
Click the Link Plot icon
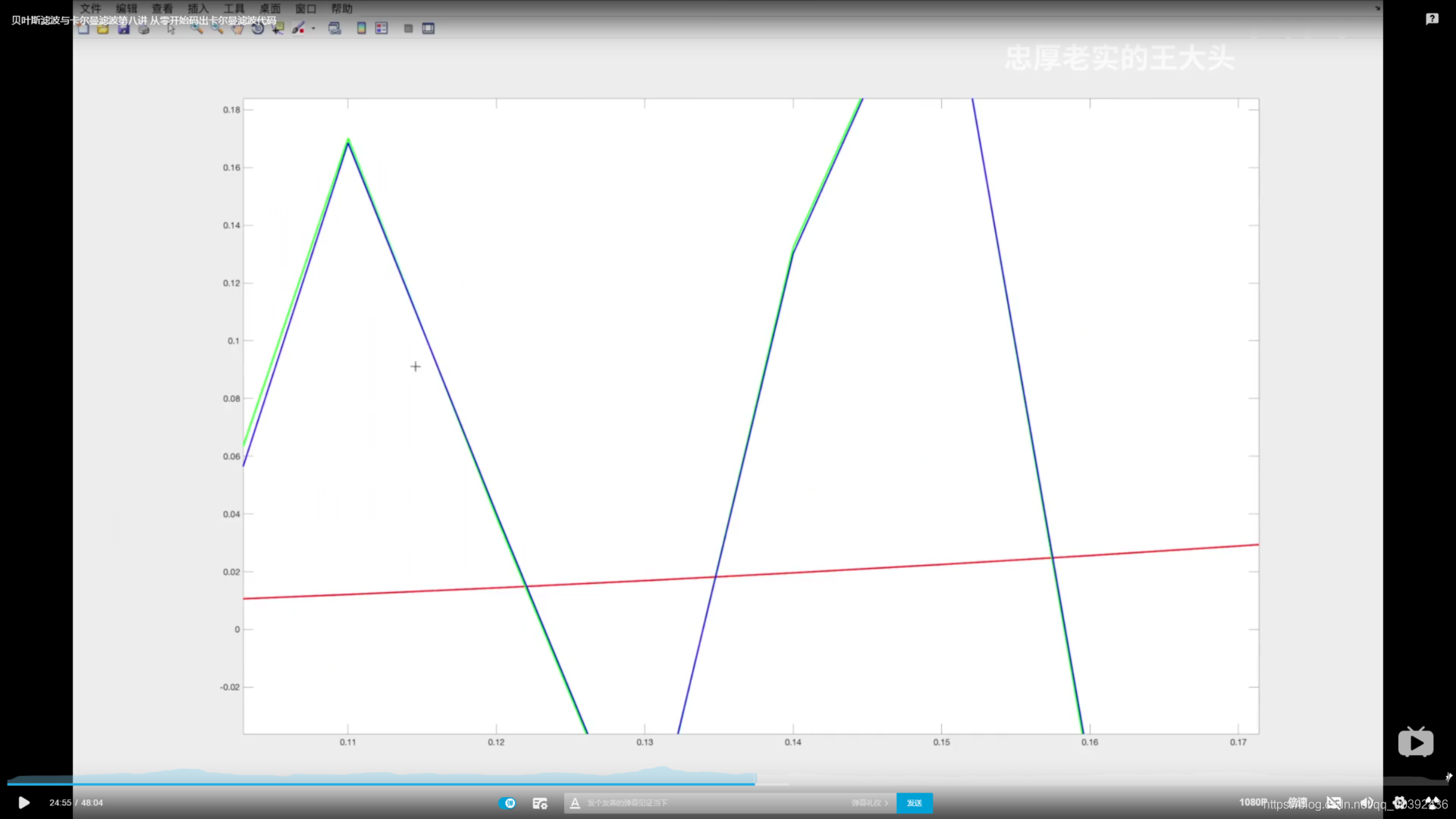click(x=334, y=29)
